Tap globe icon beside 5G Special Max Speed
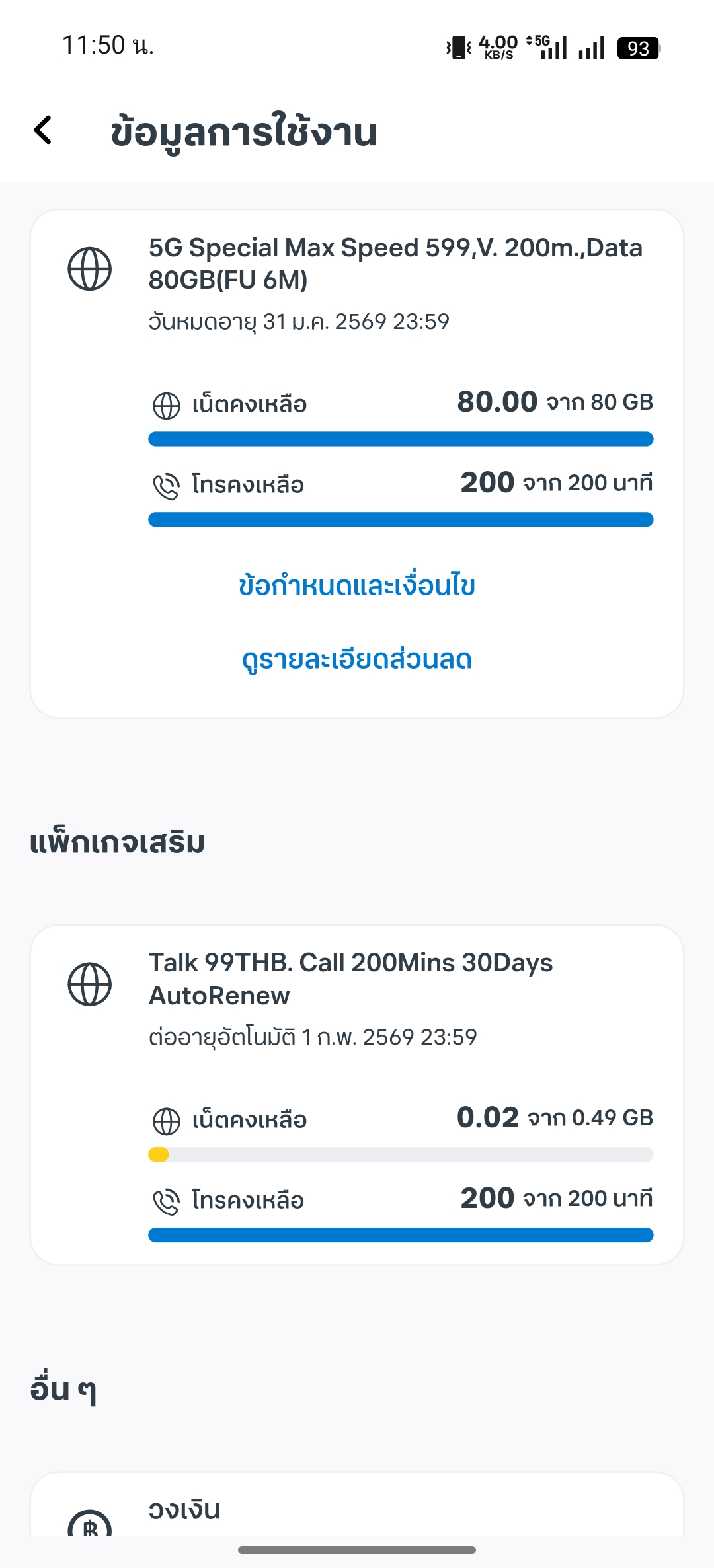 tap(90, 269)
